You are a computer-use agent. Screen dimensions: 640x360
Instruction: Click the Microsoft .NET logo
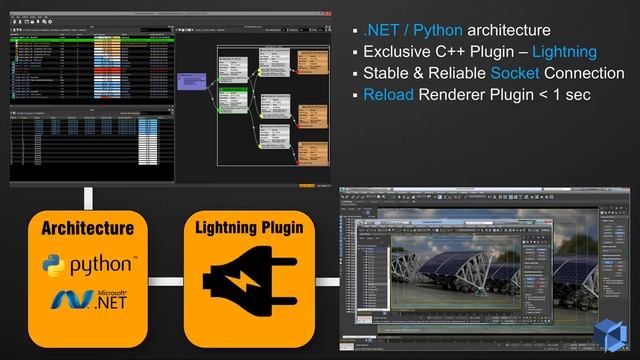(89, 300)
